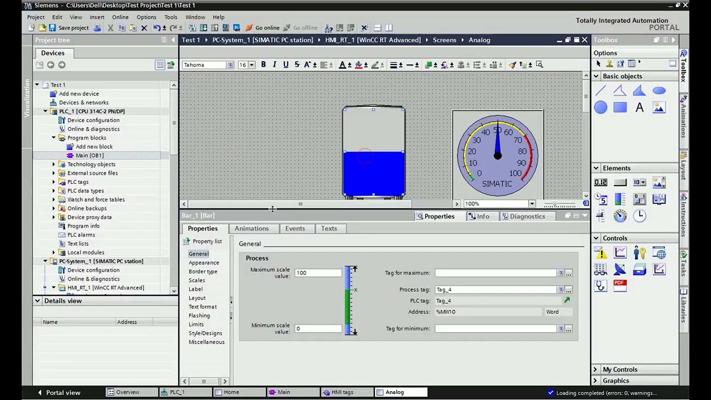Collapse the Elements section
Image resolution: width=711 pixels, height=400 pixels.
pos(597,168)
